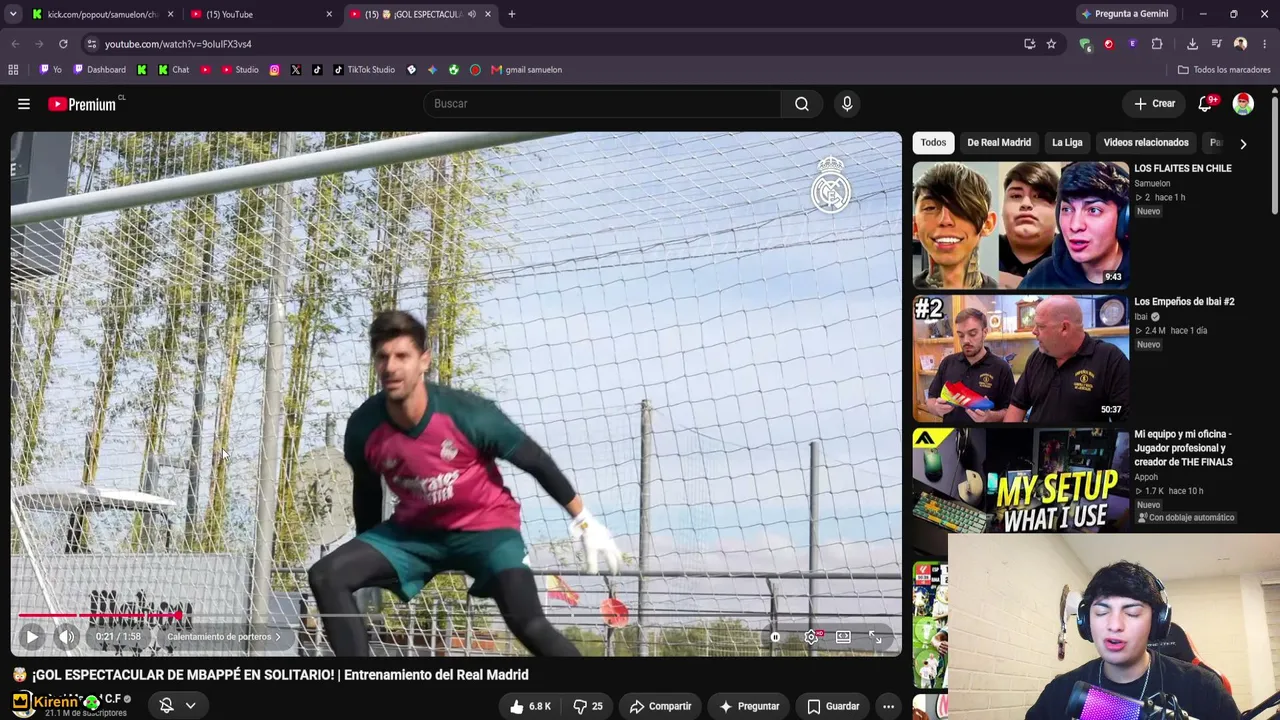Focus the Buscar search field
This screenshot has width=1280, height=720.
[603, 104]
